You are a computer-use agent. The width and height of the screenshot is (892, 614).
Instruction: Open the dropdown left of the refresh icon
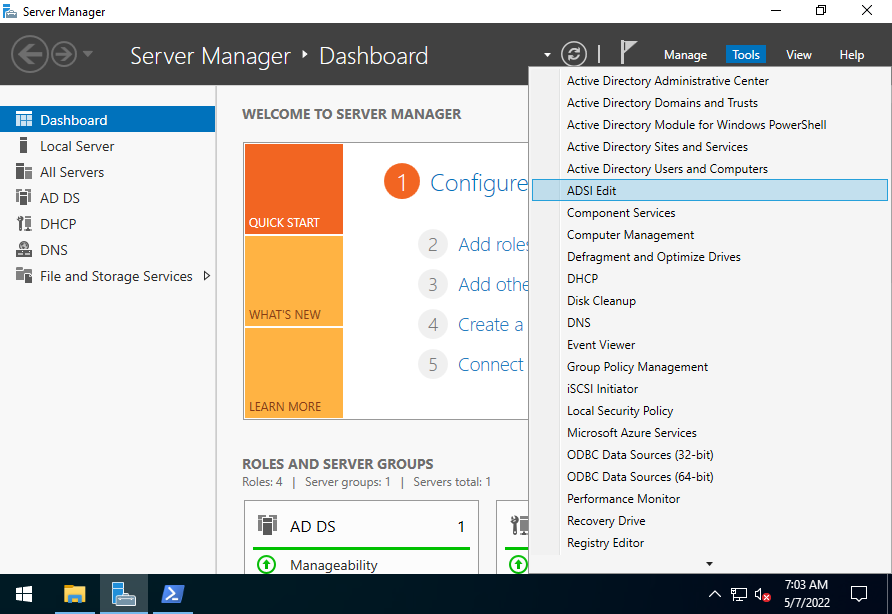coord(547,55)
